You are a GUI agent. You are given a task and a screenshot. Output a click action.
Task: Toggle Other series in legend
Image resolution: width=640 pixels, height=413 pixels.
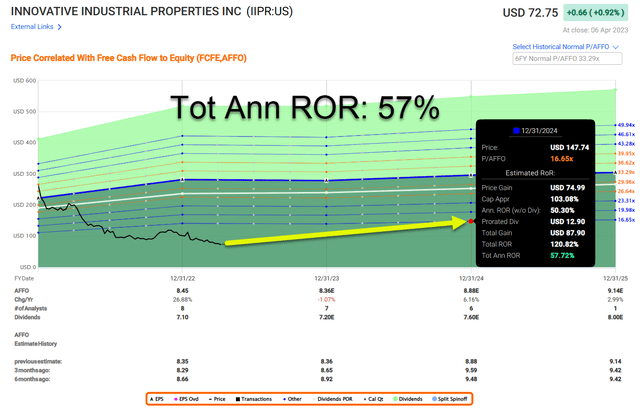pyautogui.click(x=292, y=399)
